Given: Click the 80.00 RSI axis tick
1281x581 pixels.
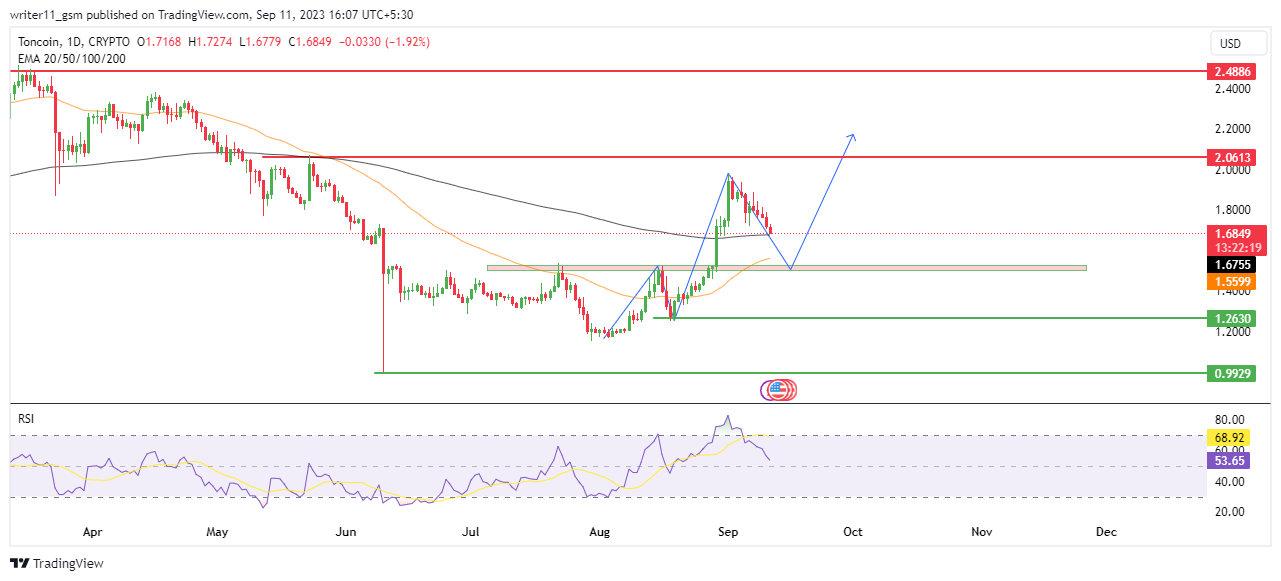Looking at the screenshot, I should 1228,420.
